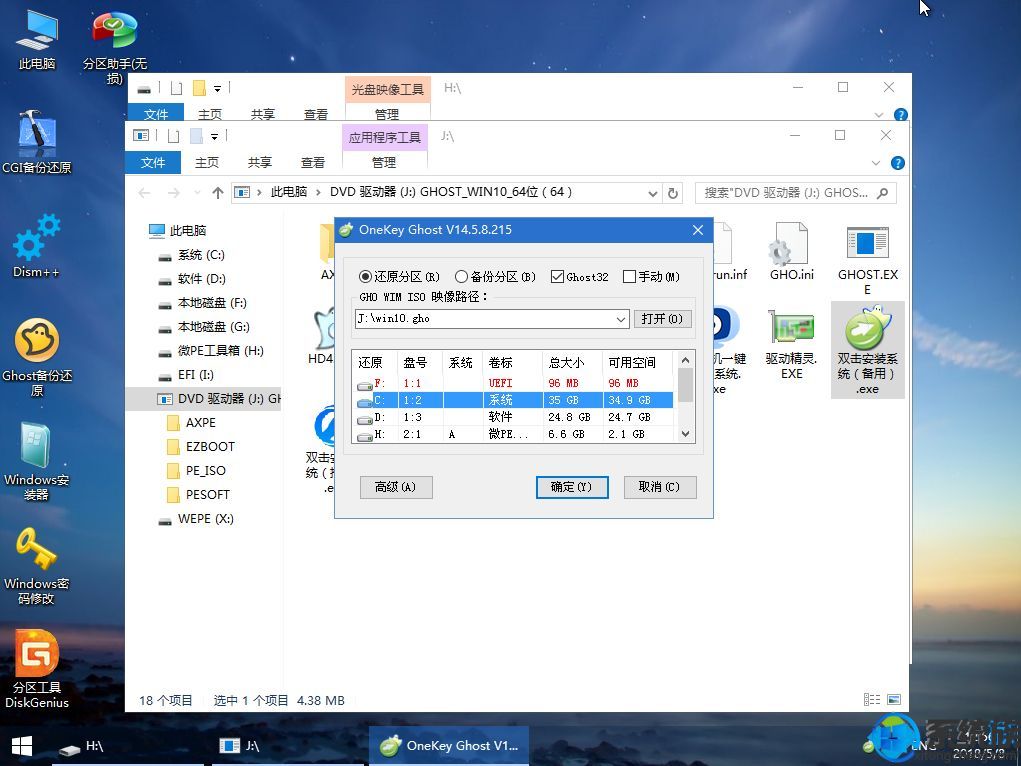Viewport: 1021px width, 766px height.
Task: Open the address bar path dropdown arrow
Action: point(652,193)
